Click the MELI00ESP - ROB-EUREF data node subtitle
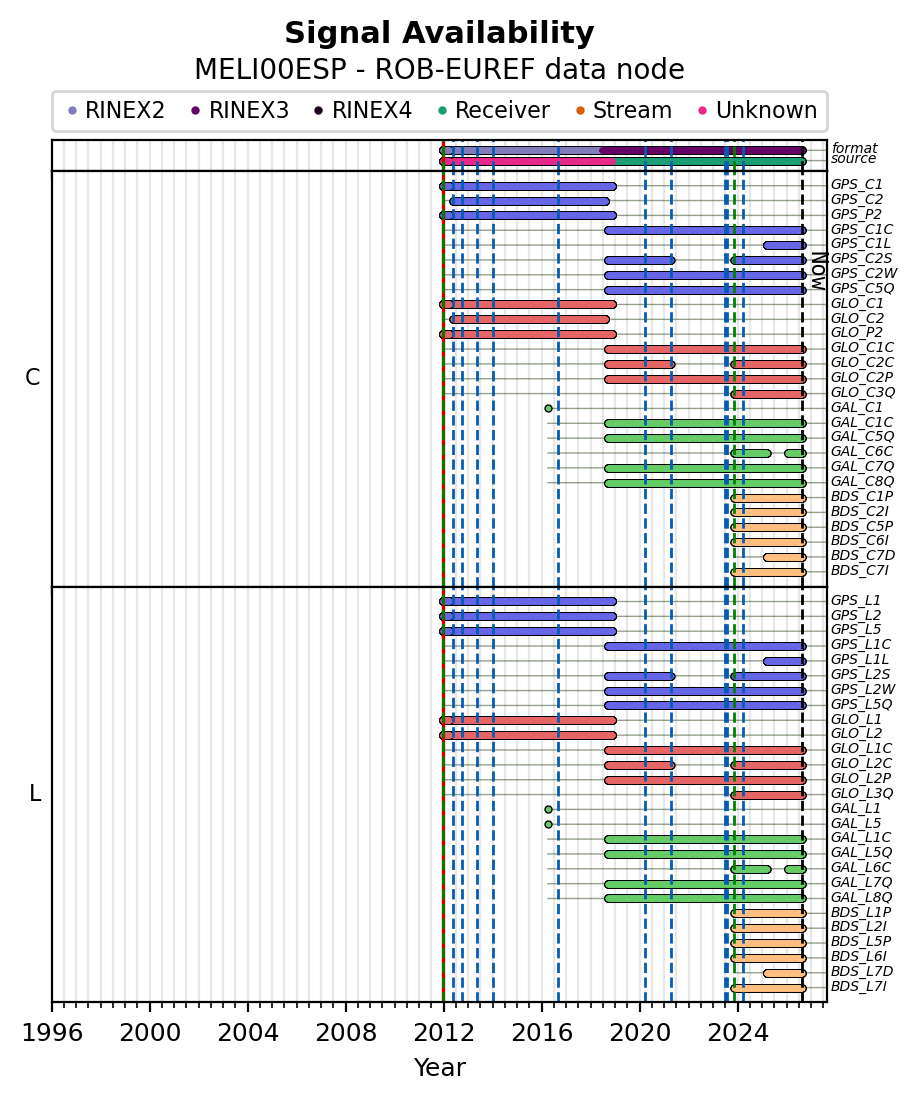Screen dimensions: 918x1101 pos(440,70)
